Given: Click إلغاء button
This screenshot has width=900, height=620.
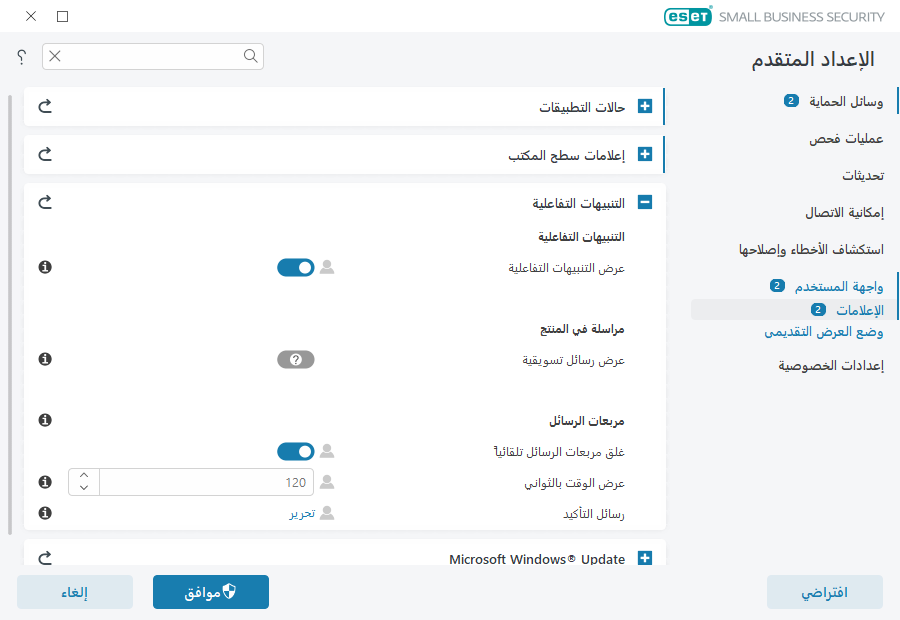Looking at the screenshot, I should coord(75,592).
